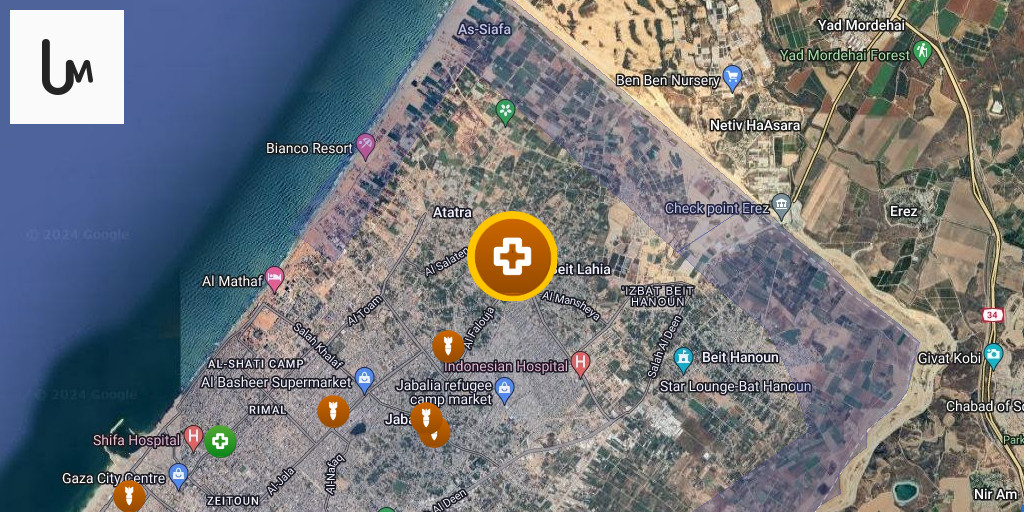Viewport: 1024px width, 512px height.
Task: Click the route 34 road shield
Action: (991, 314)
